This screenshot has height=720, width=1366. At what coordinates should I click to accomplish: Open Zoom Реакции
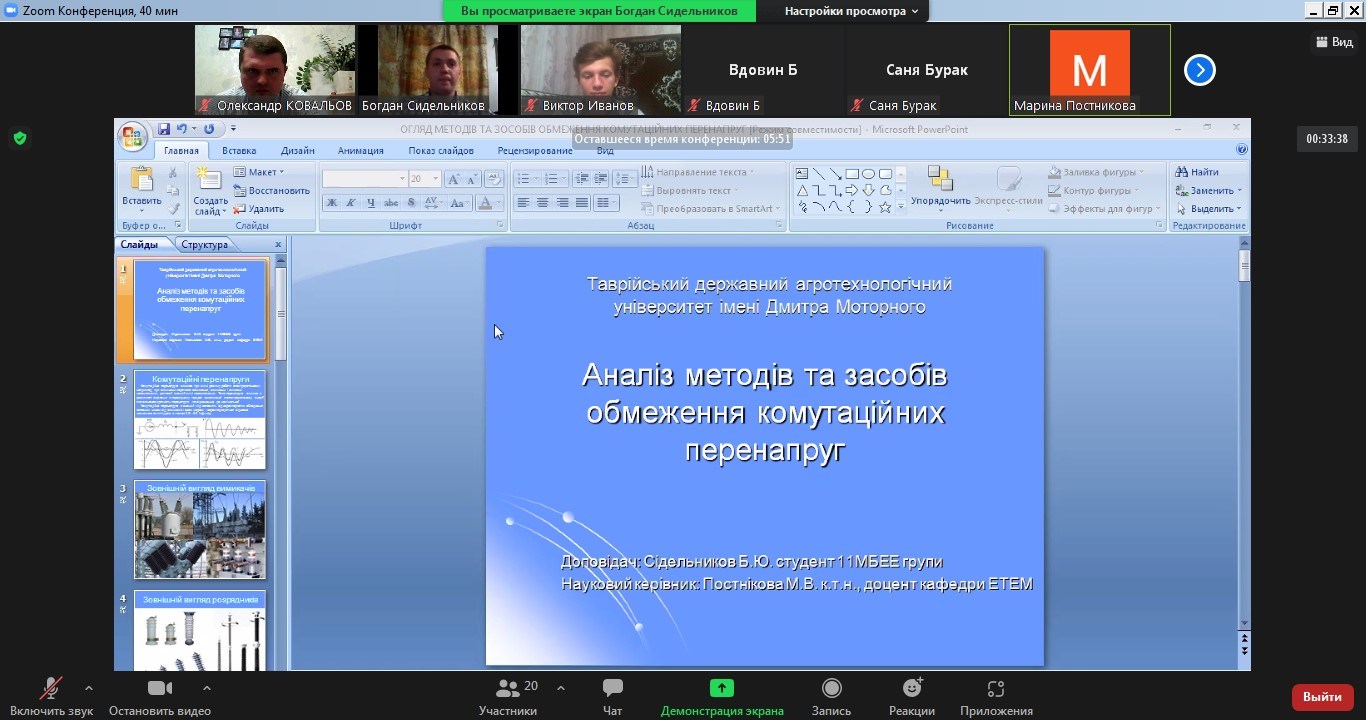[912, 697]
